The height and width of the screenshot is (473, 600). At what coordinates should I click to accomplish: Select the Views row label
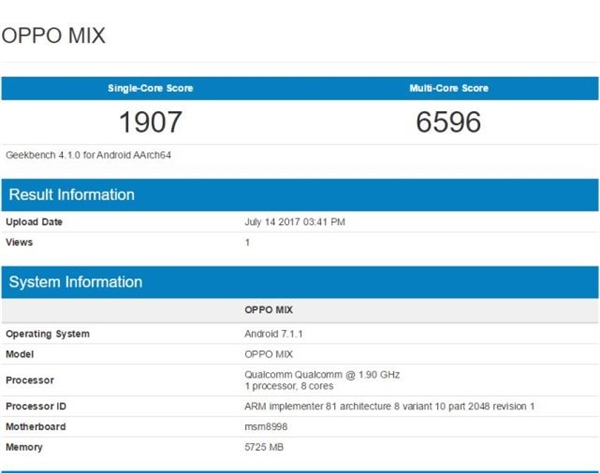coord(20,242)
